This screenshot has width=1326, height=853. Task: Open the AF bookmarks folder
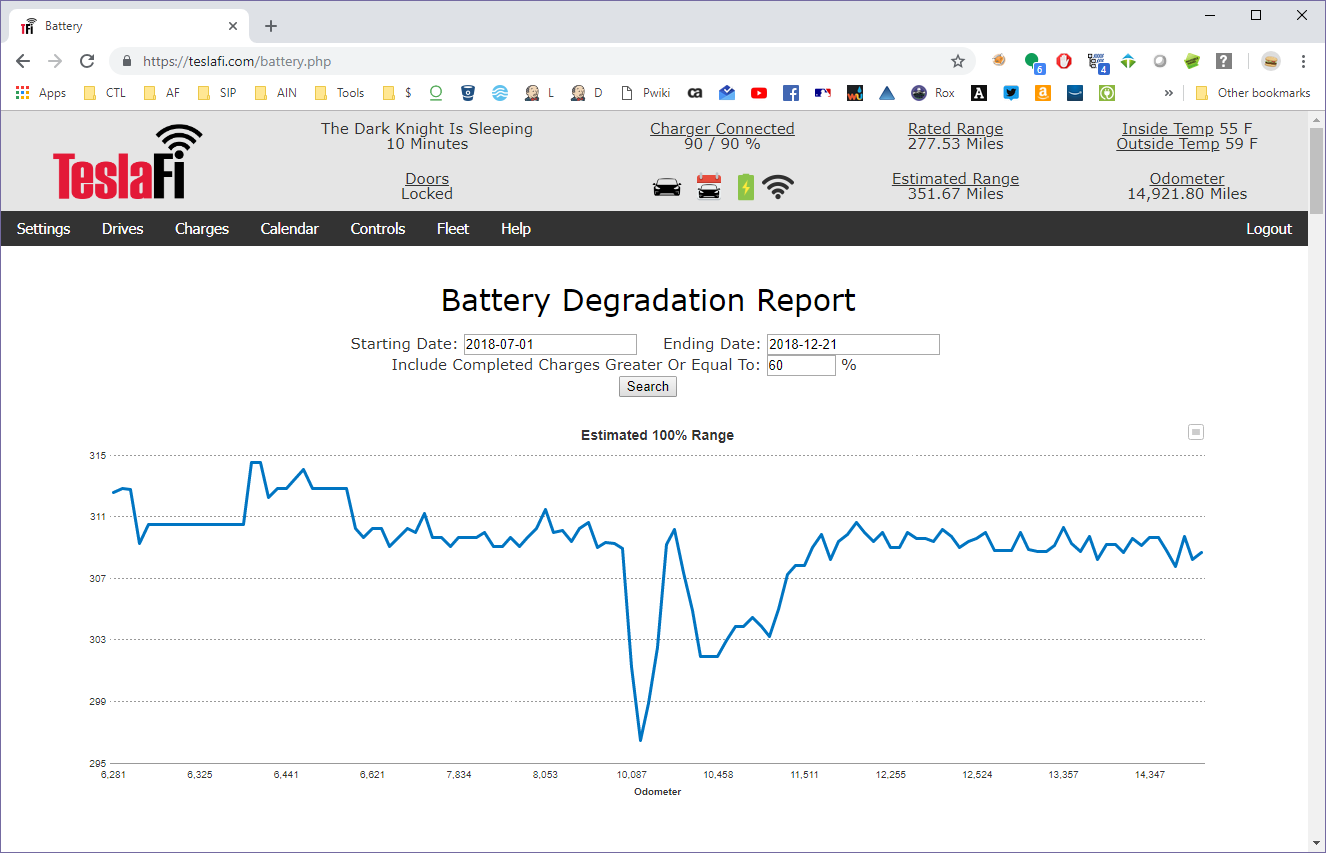point(161,93)
